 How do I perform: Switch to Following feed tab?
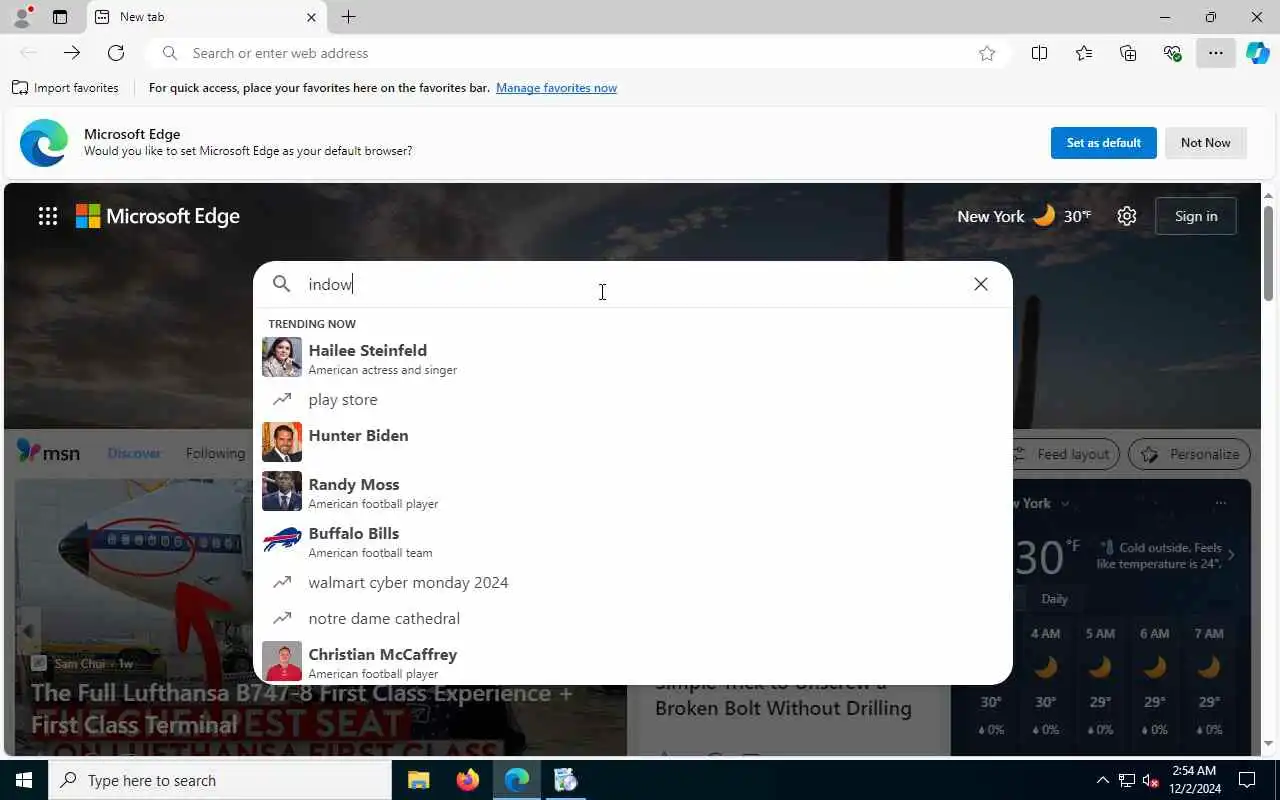pyautogui.click(x=215, y=453)
